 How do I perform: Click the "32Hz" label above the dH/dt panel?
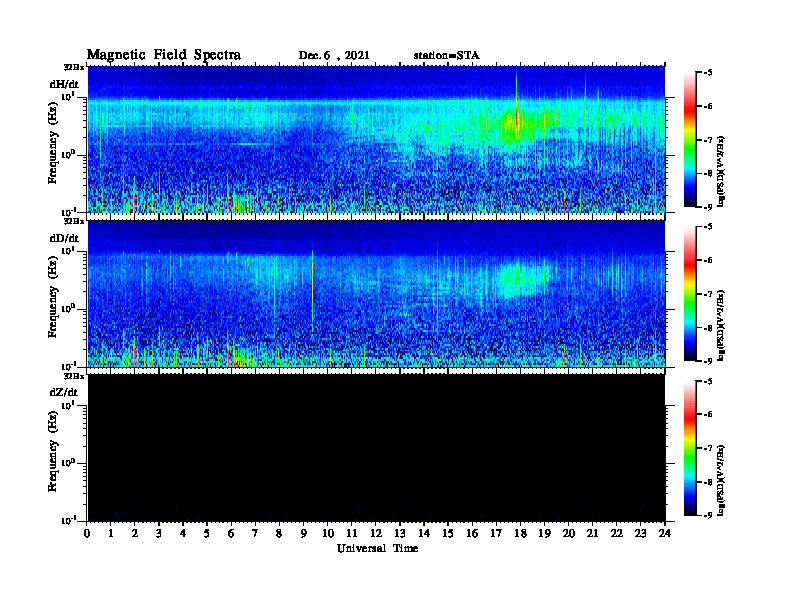(73, 67)
